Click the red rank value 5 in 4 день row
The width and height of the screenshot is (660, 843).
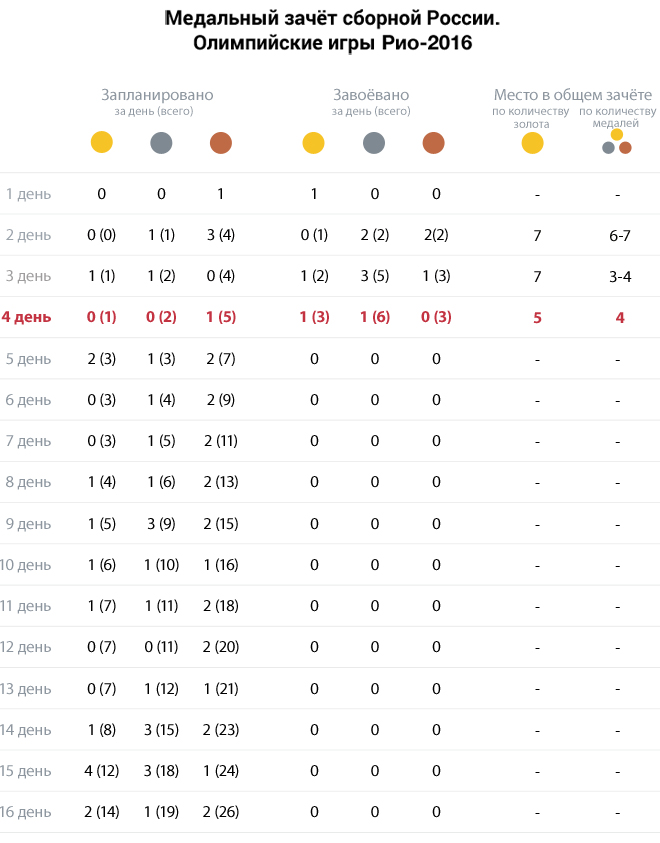click(x=537, y=318)
